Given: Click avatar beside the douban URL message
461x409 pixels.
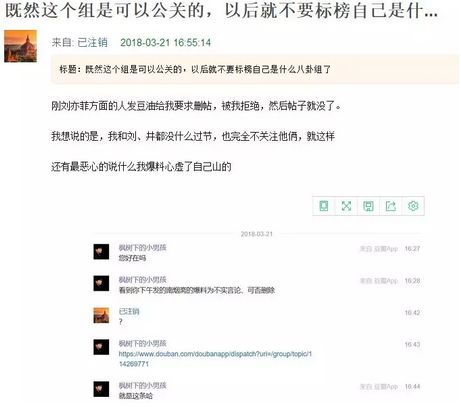Looking at the screenshot, I should pyautogui.click(x=101, y=347).
